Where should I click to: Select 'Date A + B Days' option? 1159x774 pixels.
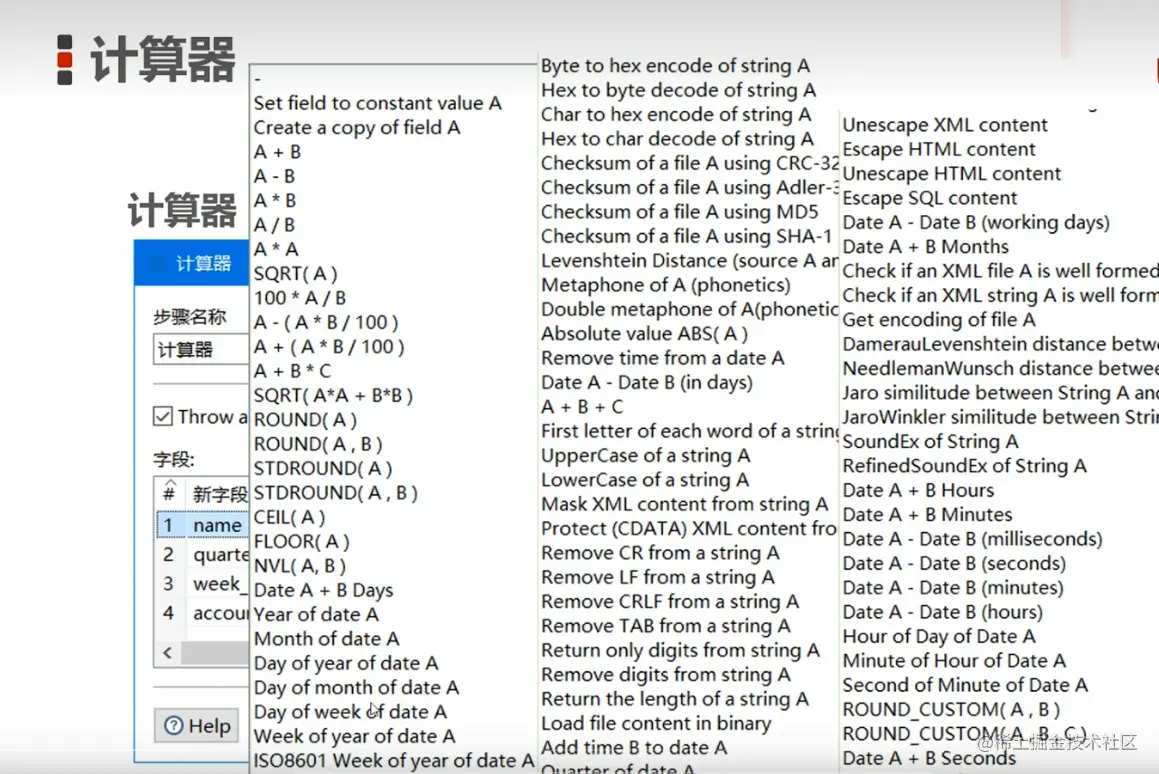point(323,590)
